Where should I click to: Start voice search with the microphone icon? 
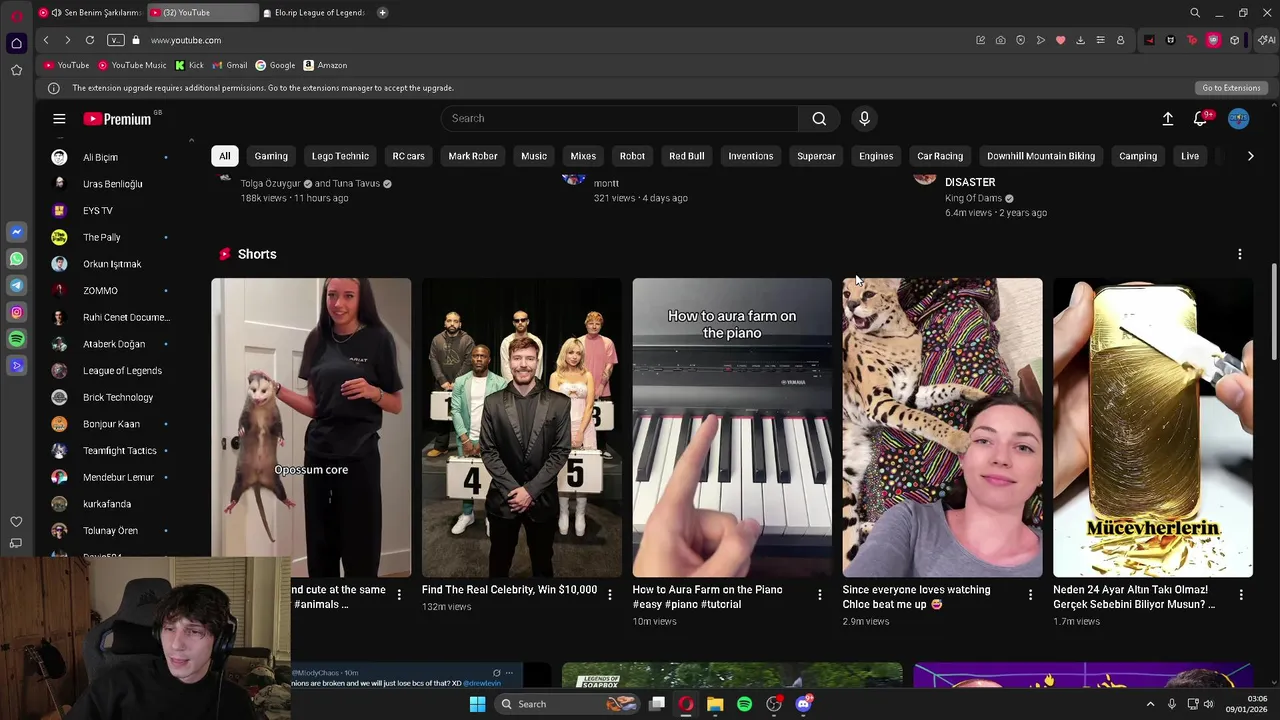[865, 118]
